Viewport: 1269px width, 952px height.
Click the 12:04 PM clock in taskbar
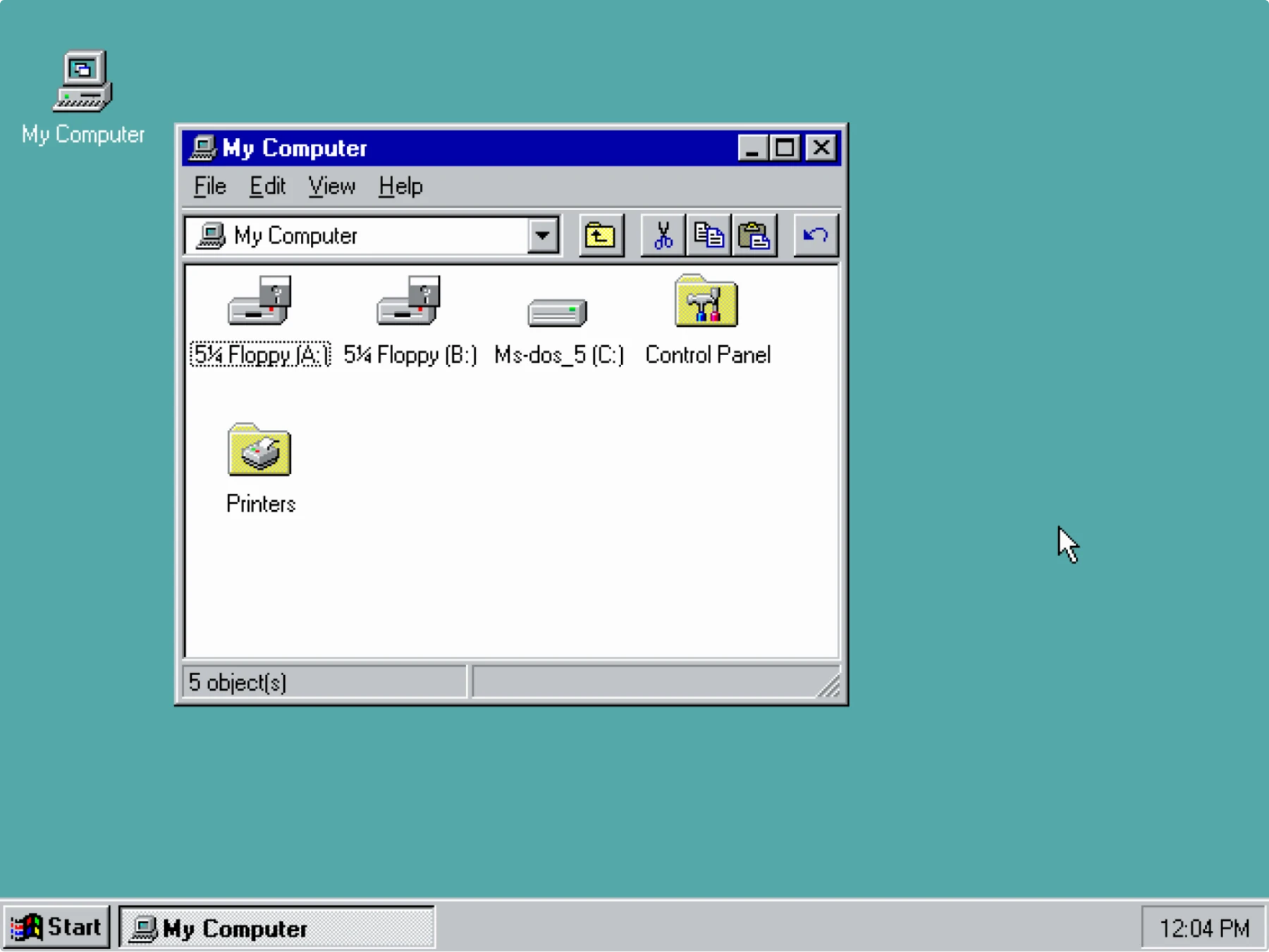click(1204, 929)
